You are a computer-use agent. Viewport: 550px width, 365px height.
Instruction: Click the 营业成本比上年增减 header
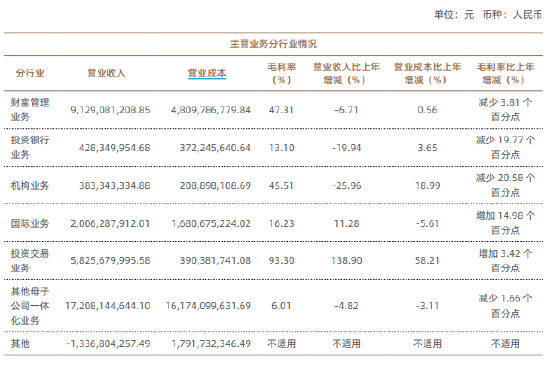(427, 73)
